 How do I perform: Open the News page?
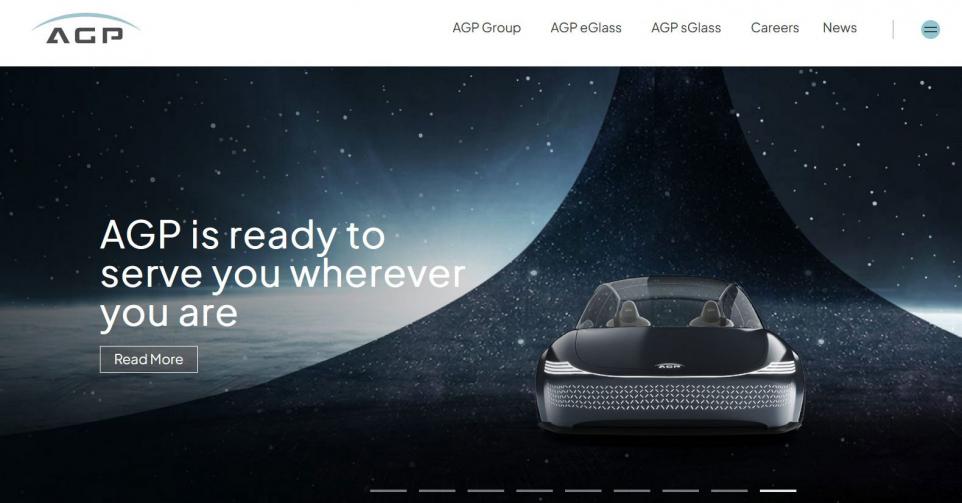pos(839,28)
